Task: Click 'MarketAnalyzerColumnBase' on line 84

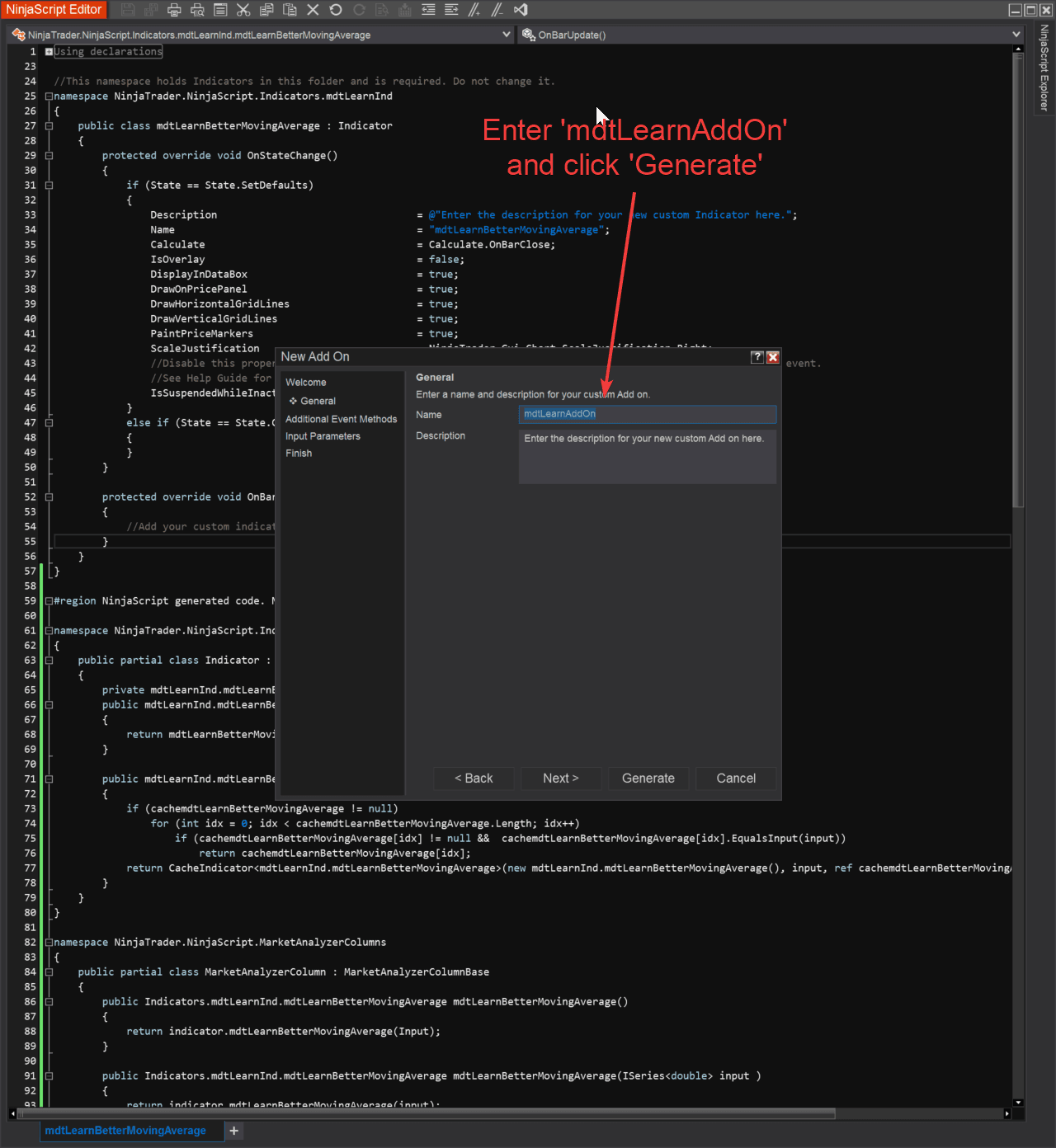Action: click(417, 972)
